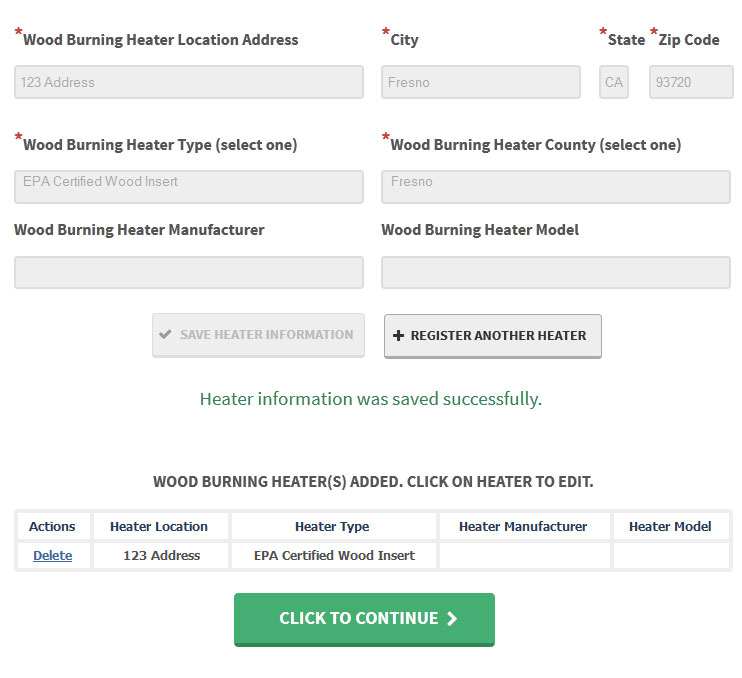This screenshot has height=678, width=742.
Task: Click the Heater Type column header
Action: point(332,527)
